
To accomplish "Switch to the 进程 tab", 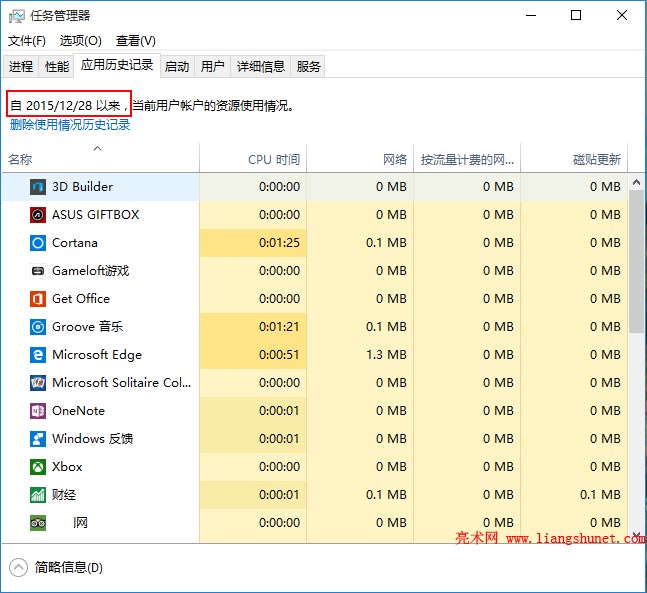I will (x=21, y=66).
